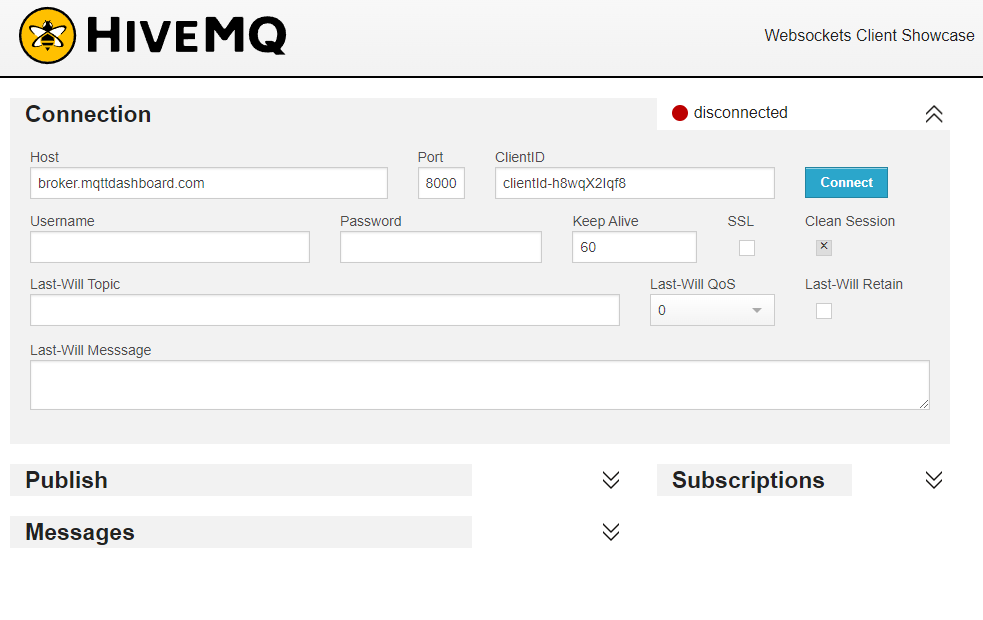Uncheck the Clean Session checkbox
Viewport: 983px width, 620px height.
pos(824,248)
